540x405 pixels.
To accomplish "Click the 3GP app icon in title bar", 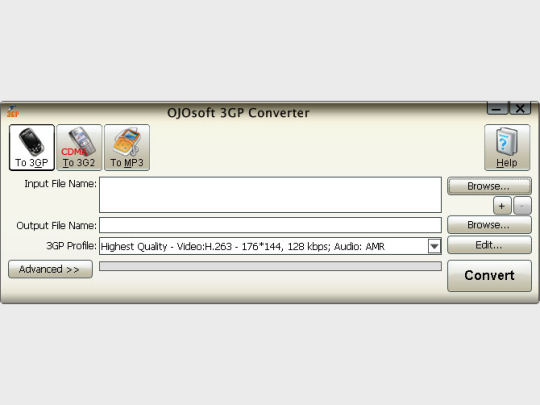I will (13, 111).
